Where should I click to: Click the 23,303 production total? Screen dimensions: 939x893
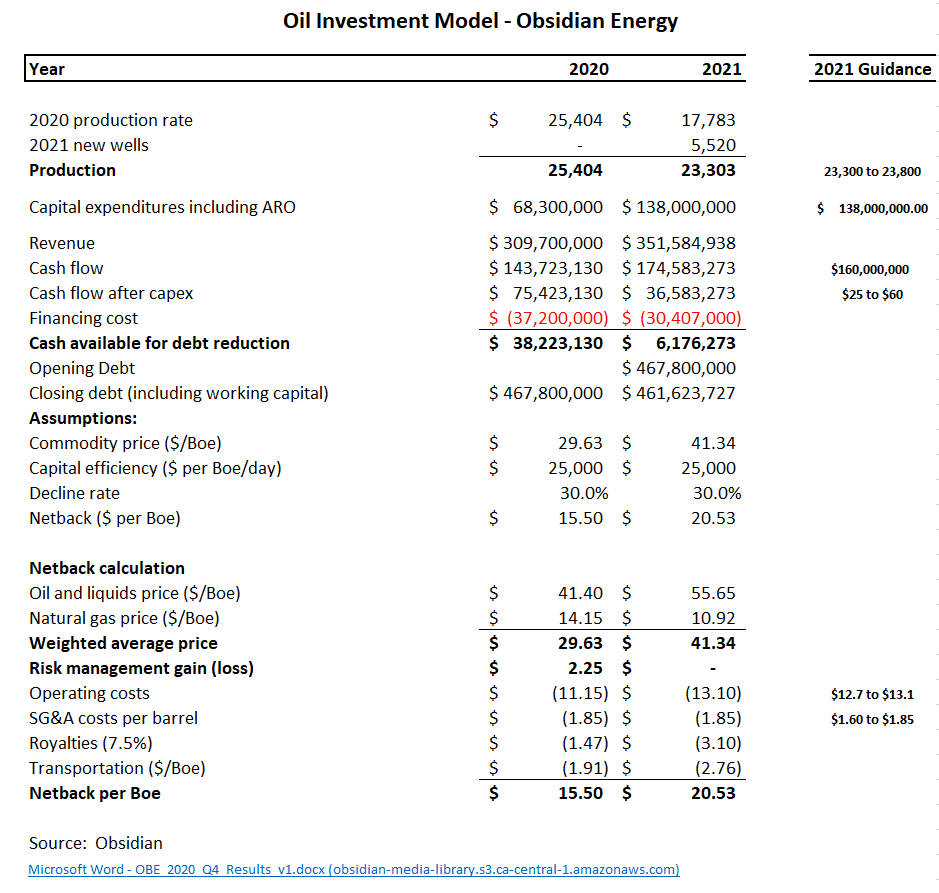pyautogui.click(x=708, y=171)
